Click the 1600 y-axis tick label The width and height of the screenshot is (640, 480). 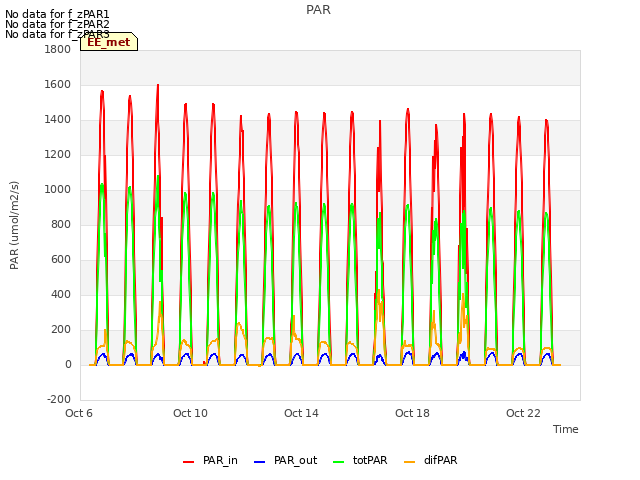click(58, 84)
